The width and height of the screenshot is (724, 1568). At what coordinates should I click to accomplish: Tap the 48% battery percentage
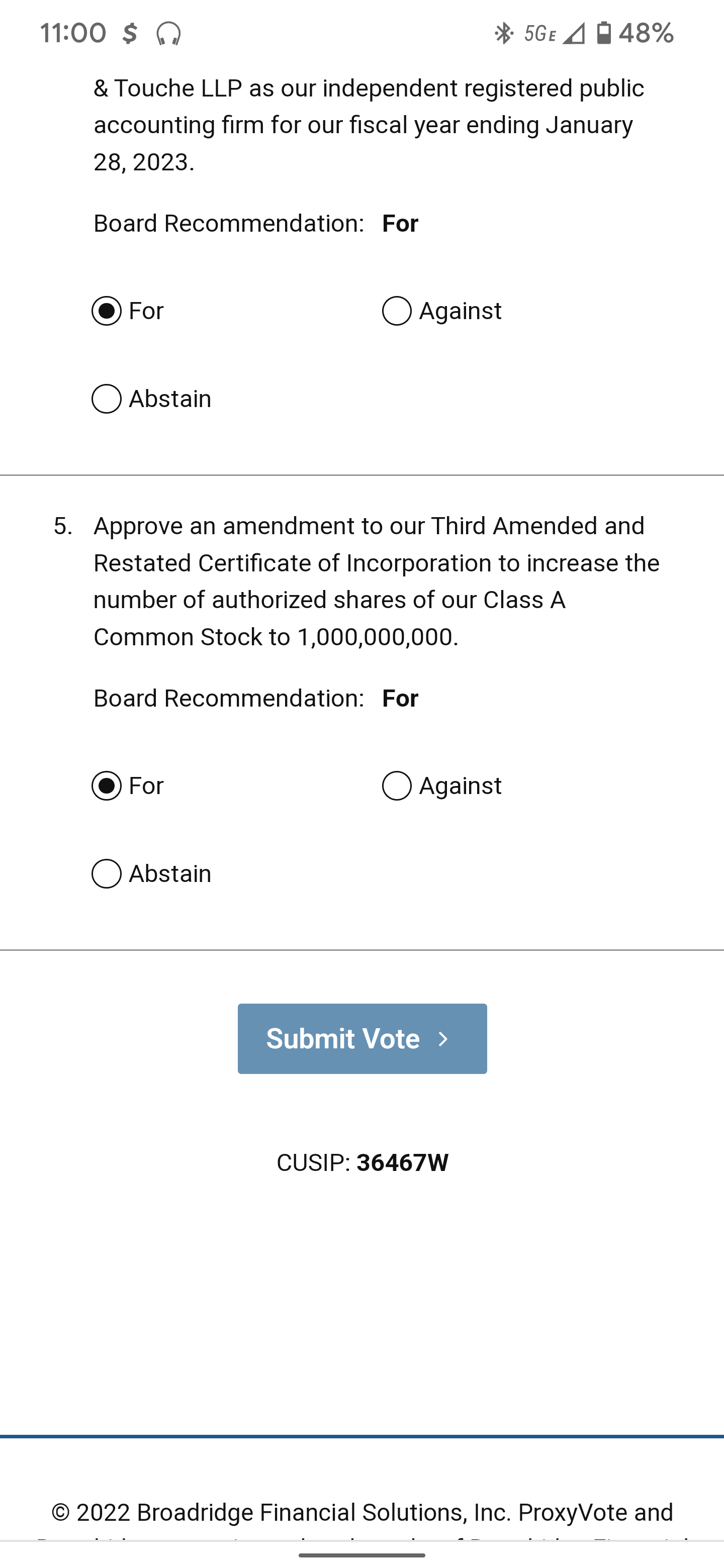tap(646, 33)
